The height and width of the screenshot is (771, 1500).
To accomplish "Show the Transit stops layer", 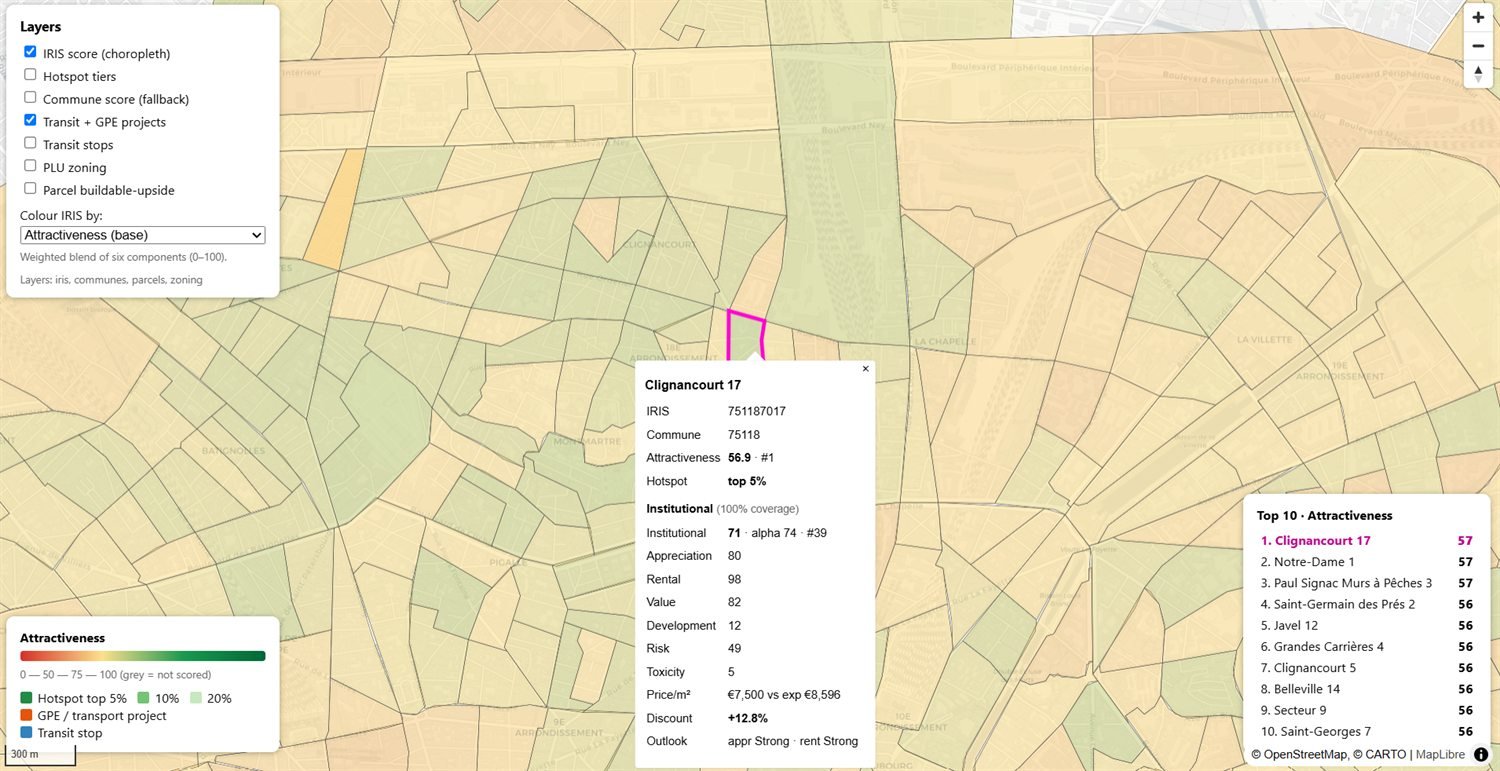I will (x=30, y=144).
